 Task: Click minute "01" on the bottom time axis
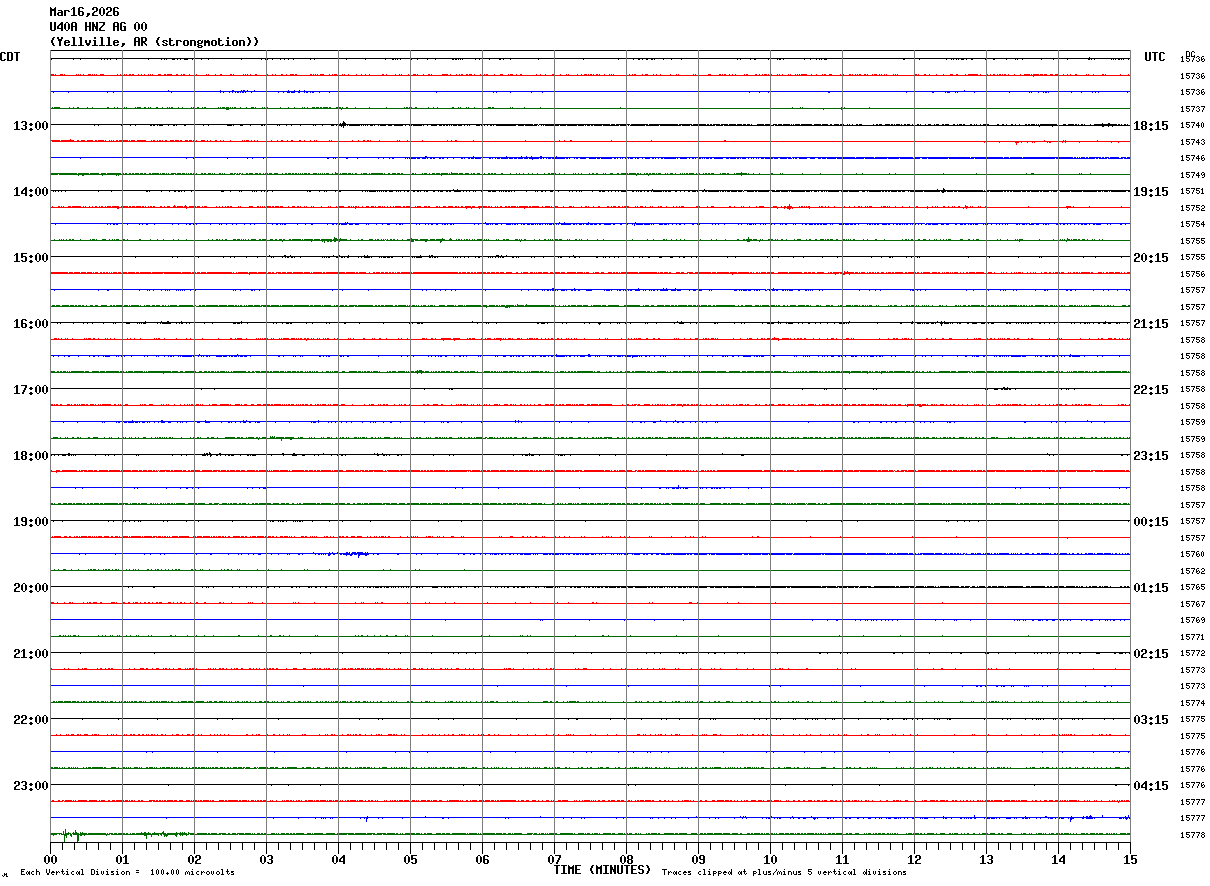click(x=122, y=860)
